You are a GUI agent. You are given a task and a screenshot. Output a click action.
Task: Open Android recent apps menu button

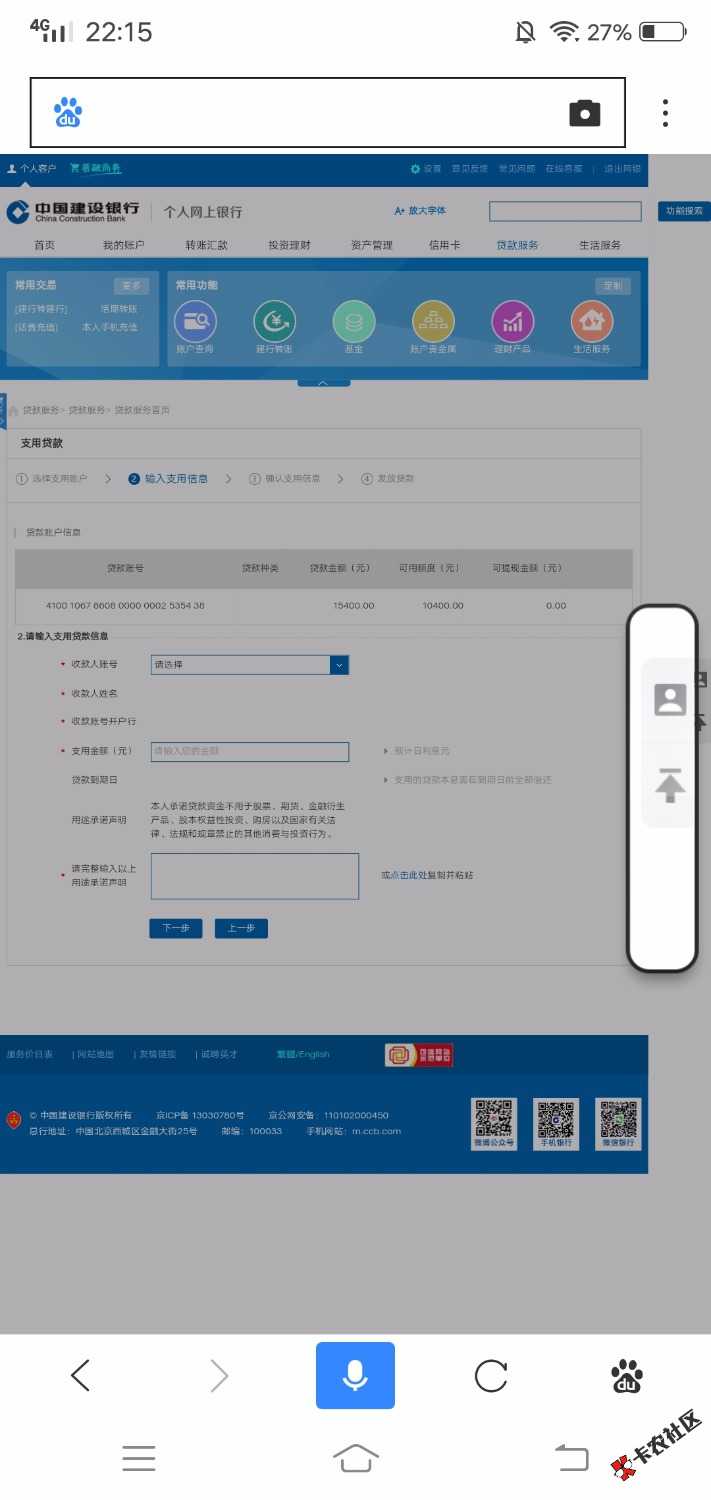(139, 1458)
